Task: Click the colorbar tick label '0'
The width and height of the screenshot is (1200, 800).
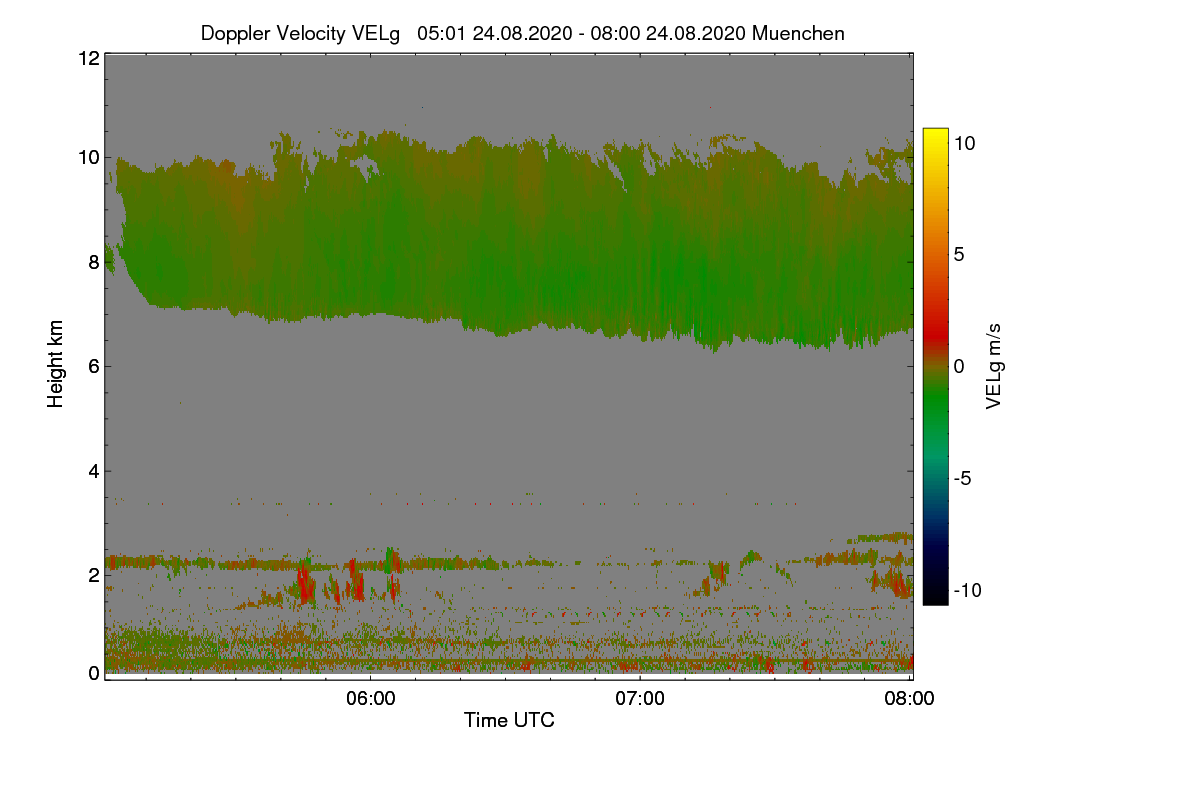Action: 959,366
